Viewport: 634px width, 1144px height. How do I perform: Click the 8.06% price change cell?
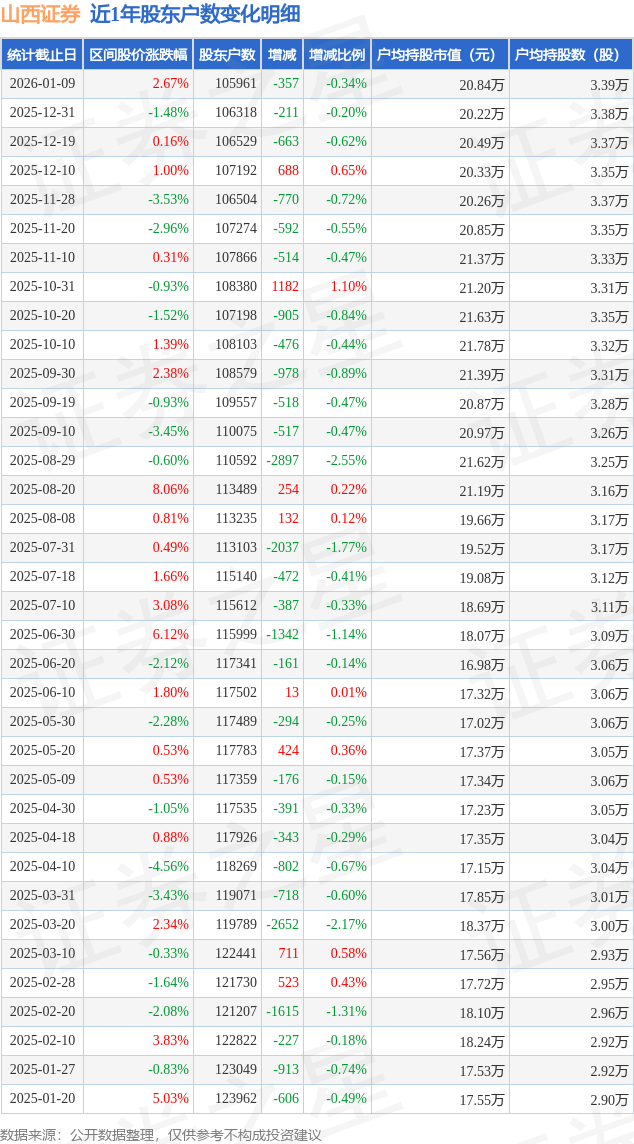point(169,490)
